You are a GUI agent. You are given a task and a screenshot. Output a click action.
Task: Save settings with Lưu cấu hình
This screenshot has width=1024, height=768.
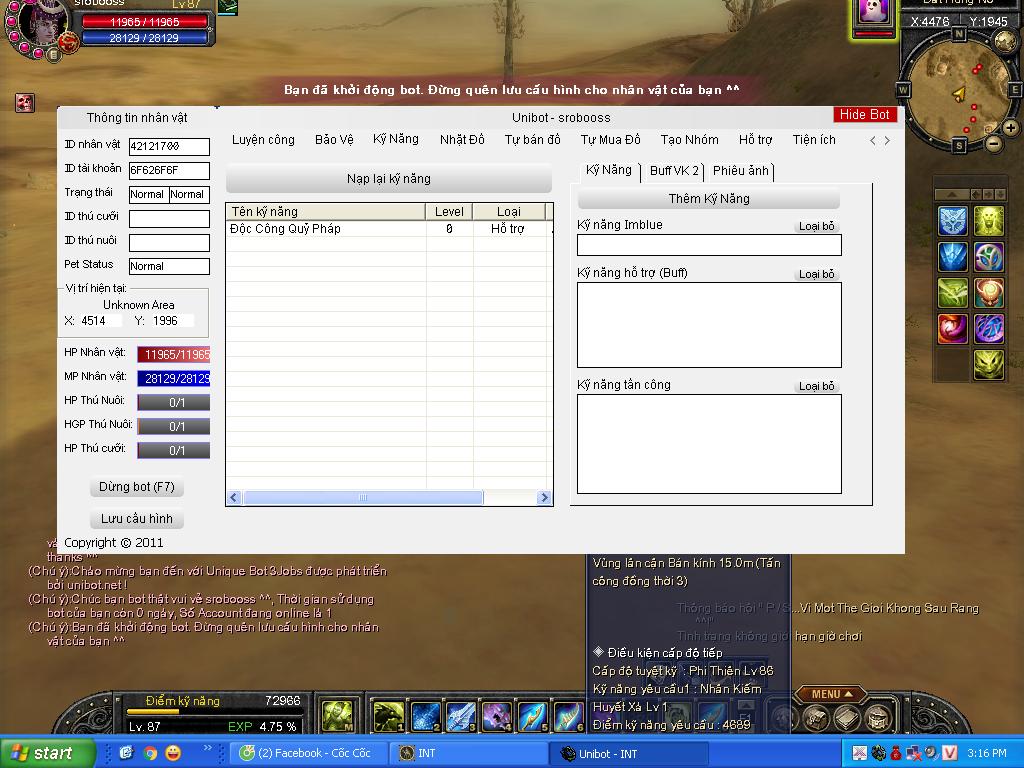click(x=136, y=519)
